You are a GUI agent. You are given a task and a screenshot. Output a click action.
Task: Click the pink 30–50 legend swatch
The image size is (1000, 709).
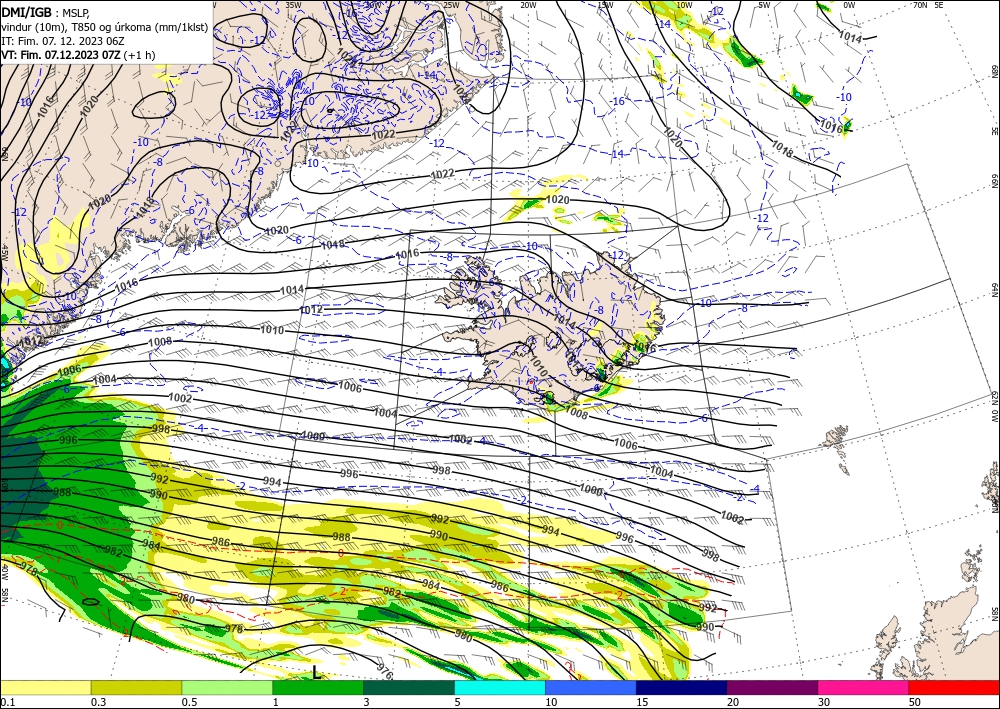[x=864, y=687]
